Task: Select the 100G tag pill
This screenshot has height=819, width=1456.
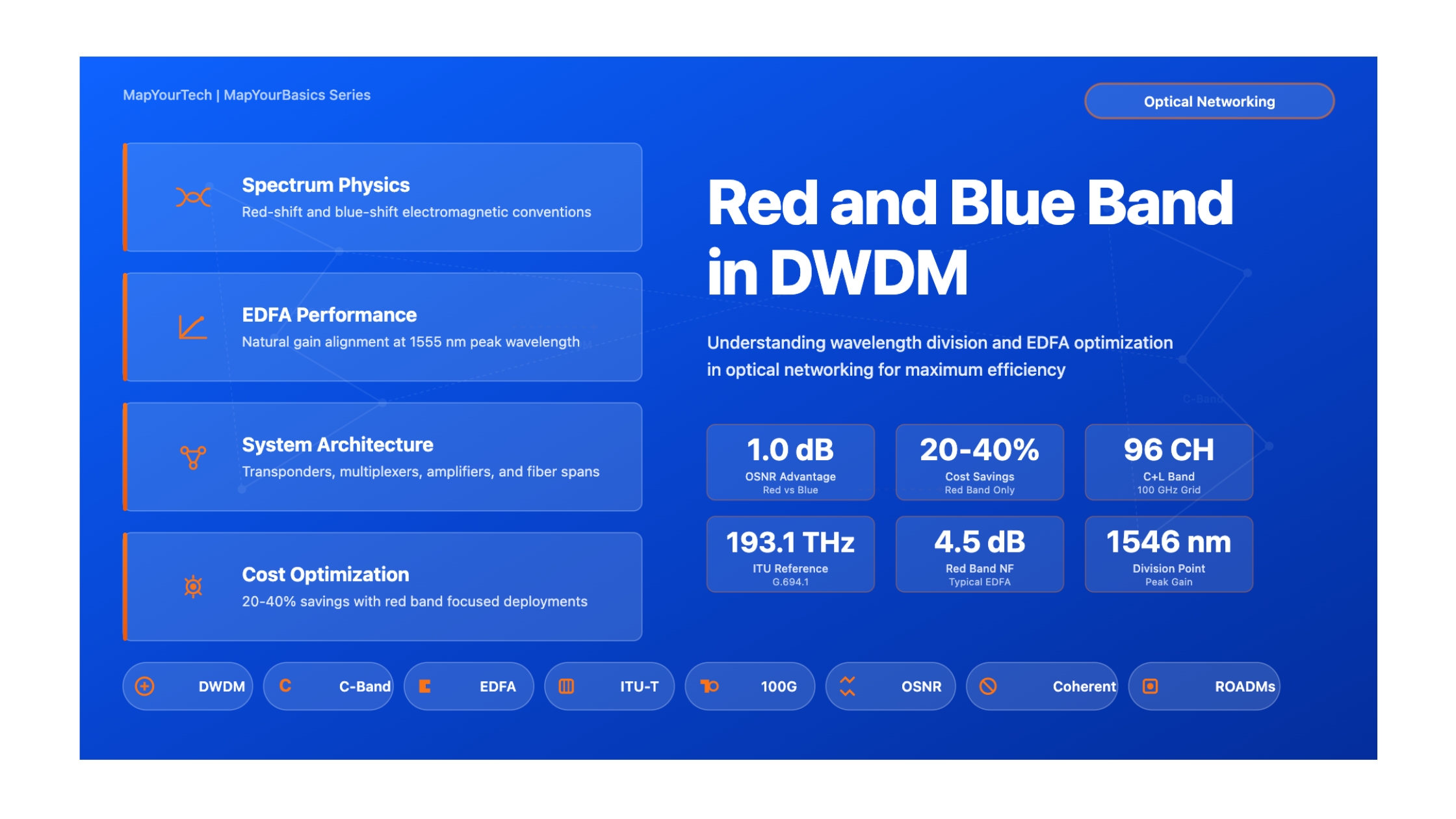Action: pyautogui.click(x=749, y=686)
